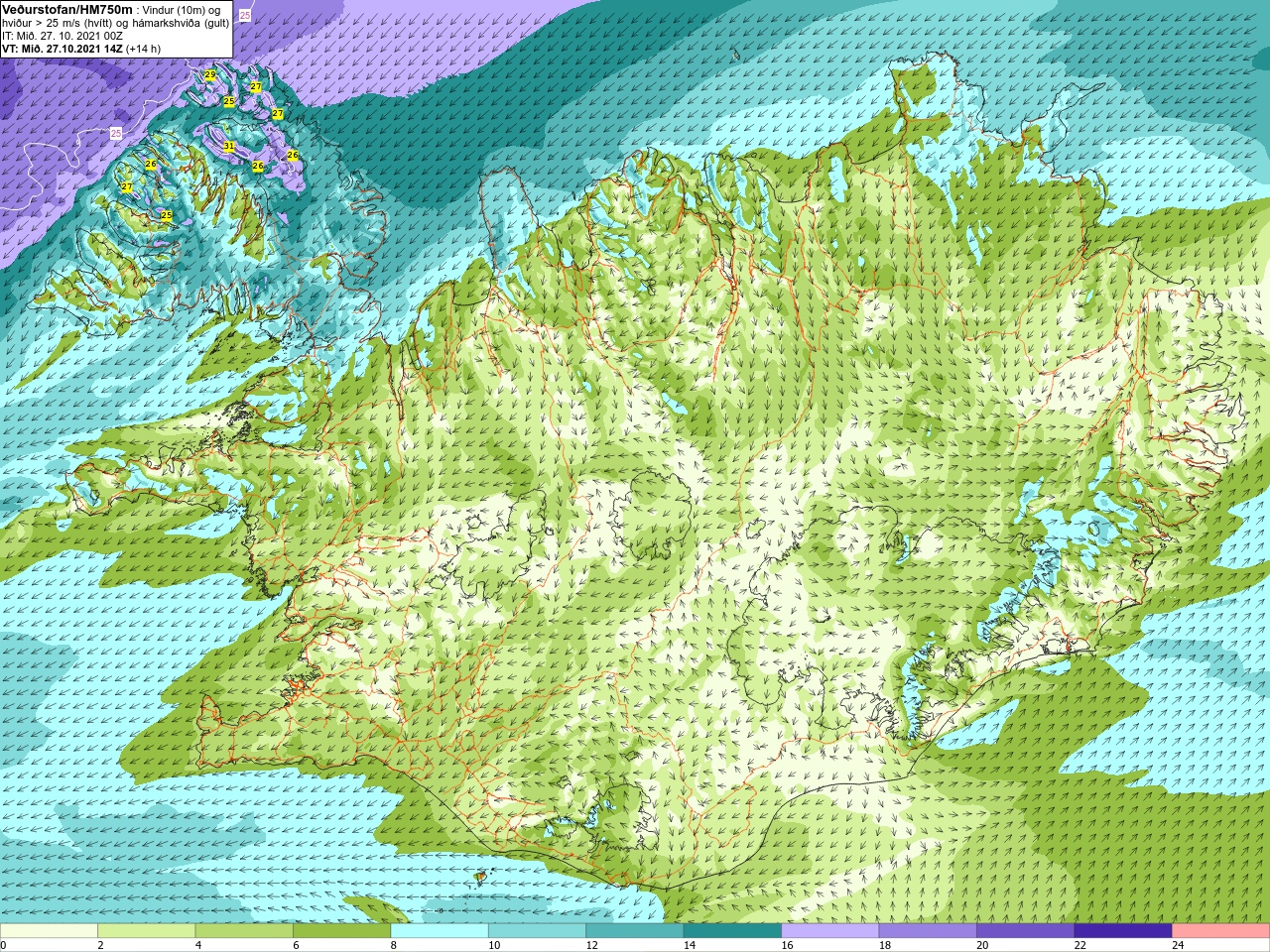Image resolution: width=1270 pixels, height=952 pixels.
Task: Click the legend scale number 22
Action: tap(1079, 945)
